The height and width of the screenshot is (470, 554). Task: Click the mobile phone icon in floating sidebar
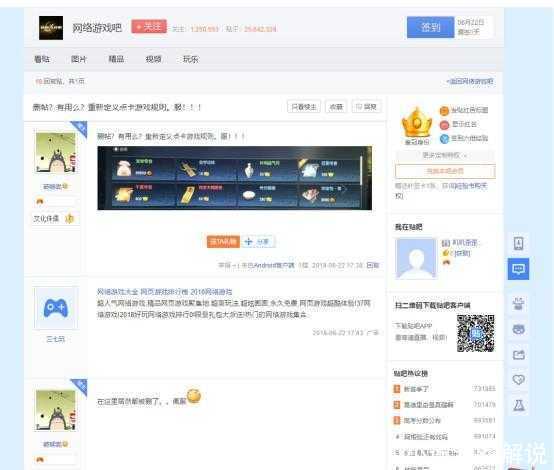[x=518, y=243]
